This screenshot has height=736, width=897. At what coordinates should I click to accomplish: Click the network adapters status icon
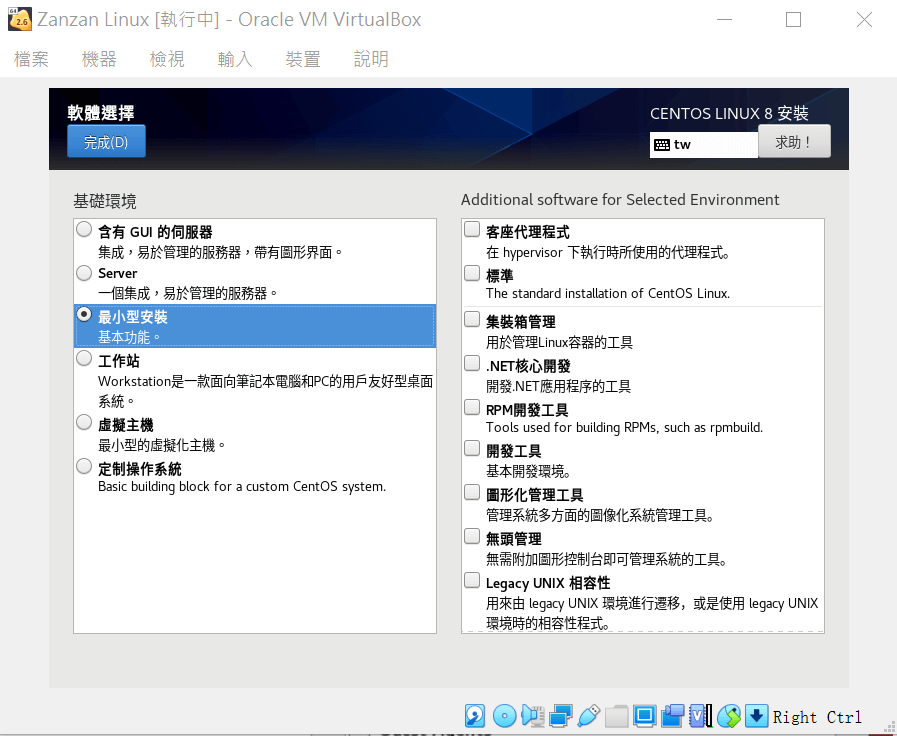[x=560, y=715]
